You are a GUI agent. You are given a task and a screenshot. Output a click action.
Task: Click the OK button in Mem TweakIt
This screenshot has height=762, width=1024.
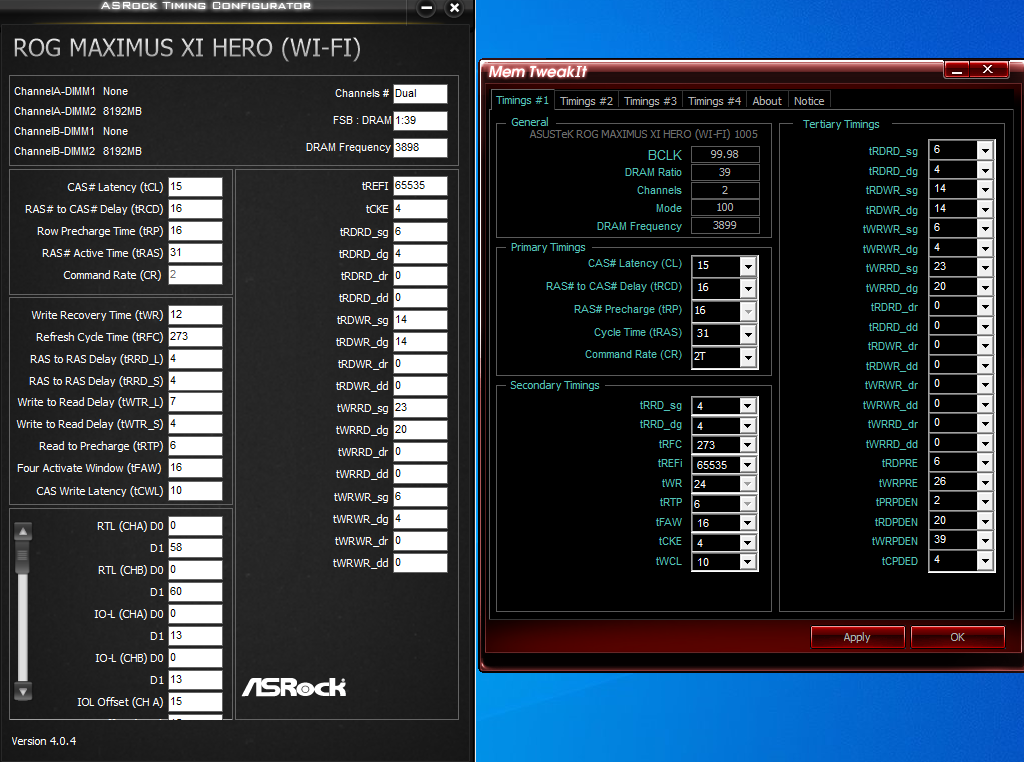click(x=957, y=637)
